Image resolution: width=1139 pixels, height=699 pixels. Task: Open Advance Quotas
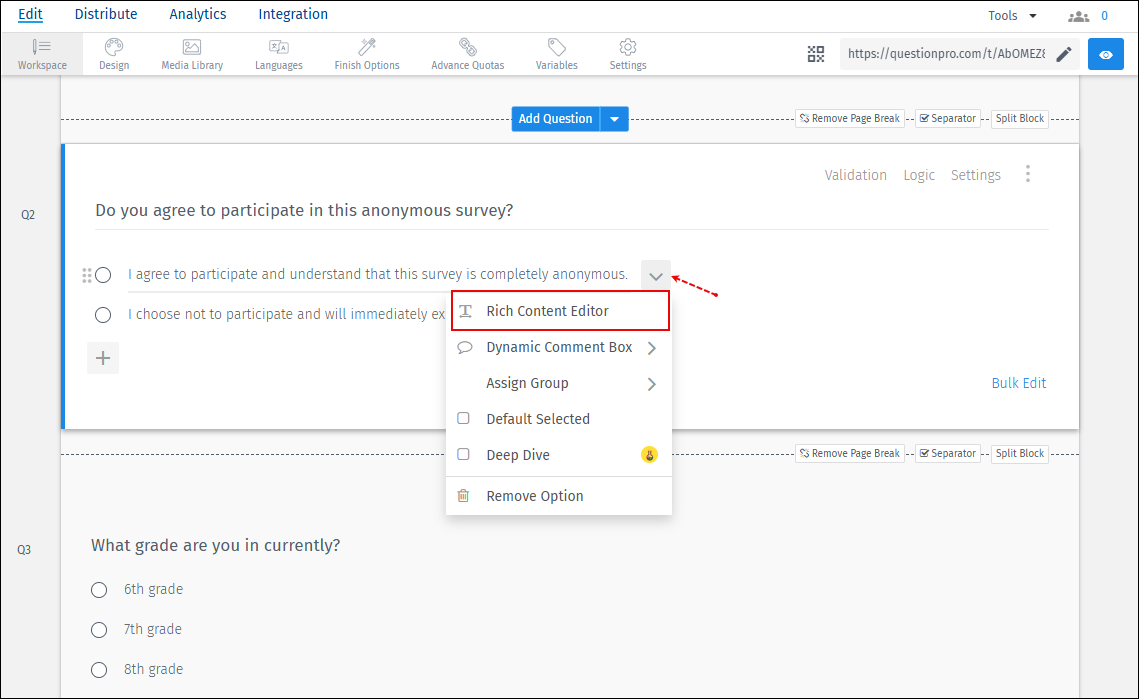[x=467, y=54]
